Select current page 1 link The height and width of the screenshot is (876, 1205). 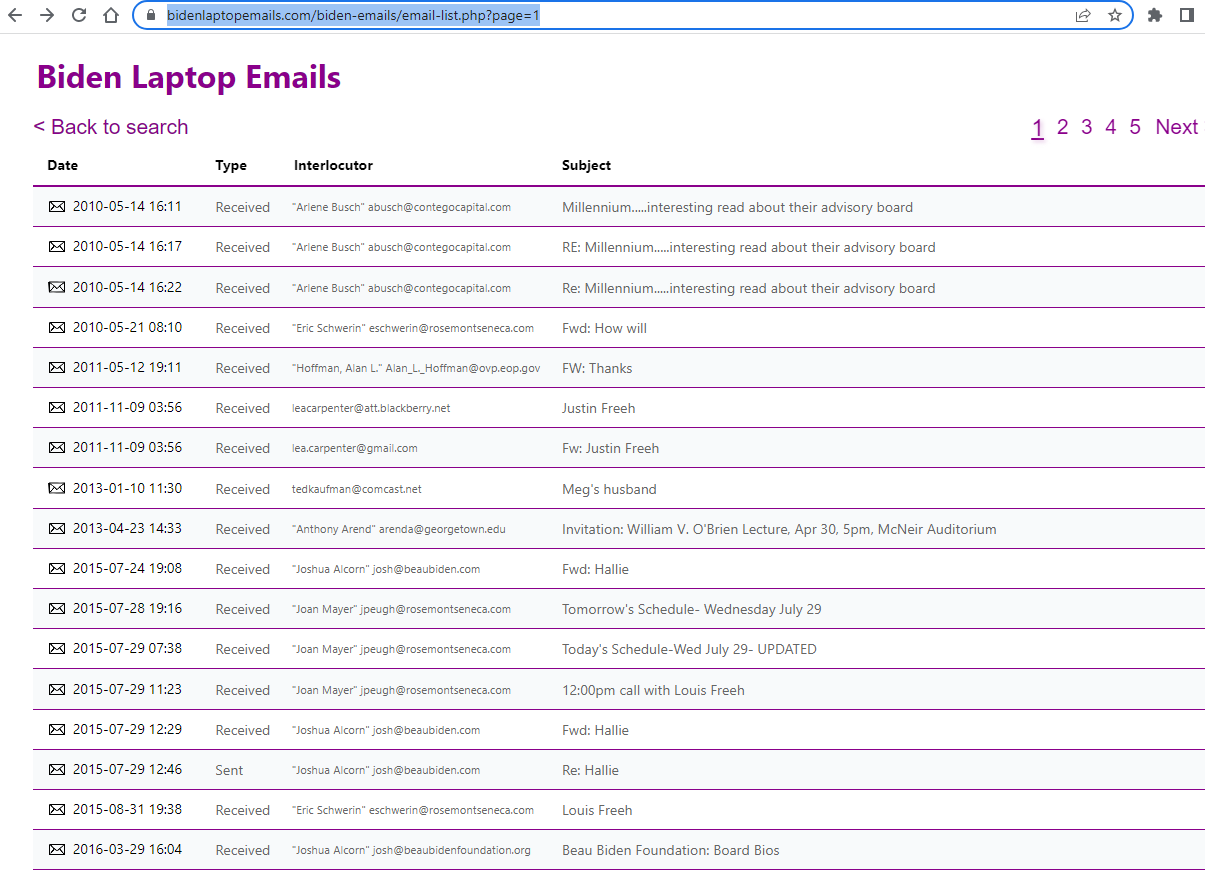1038,127
